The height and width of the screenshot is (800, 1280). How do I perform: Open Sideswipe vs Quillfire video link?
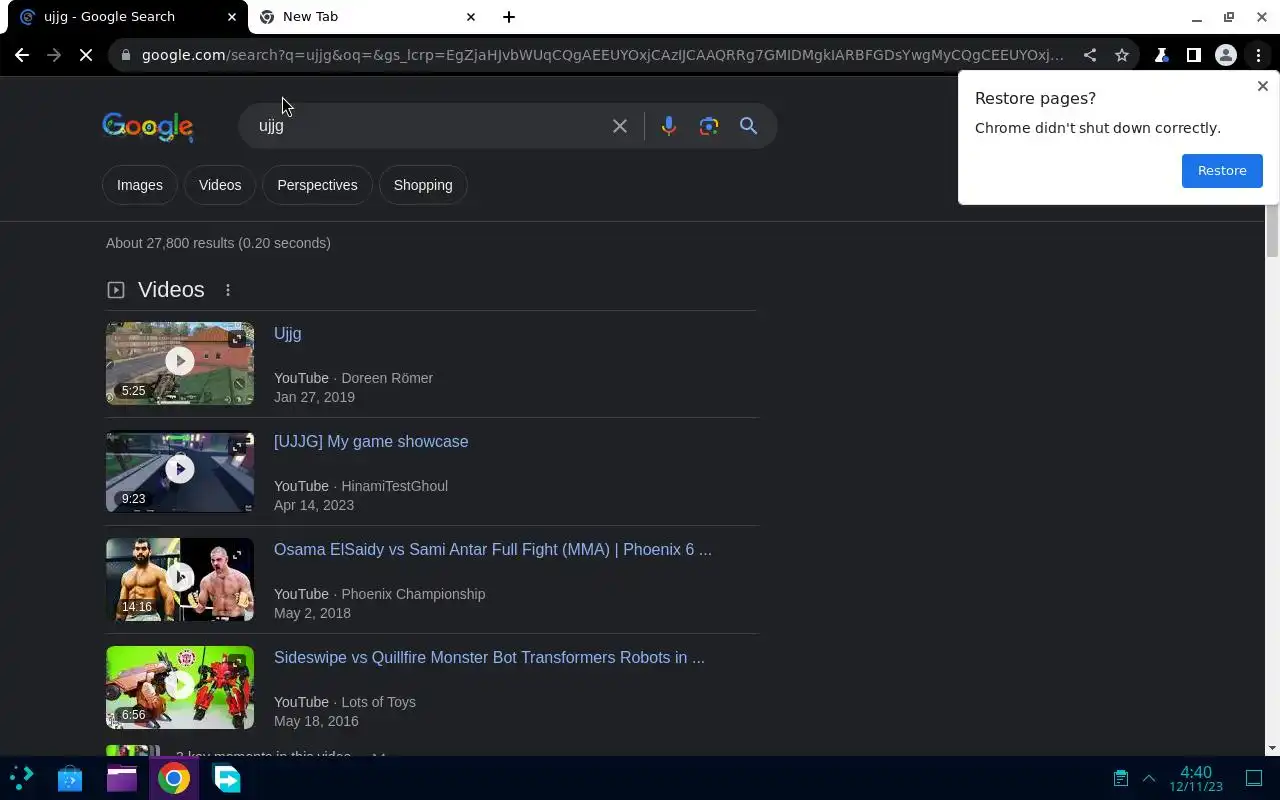[x=489, y=658]
